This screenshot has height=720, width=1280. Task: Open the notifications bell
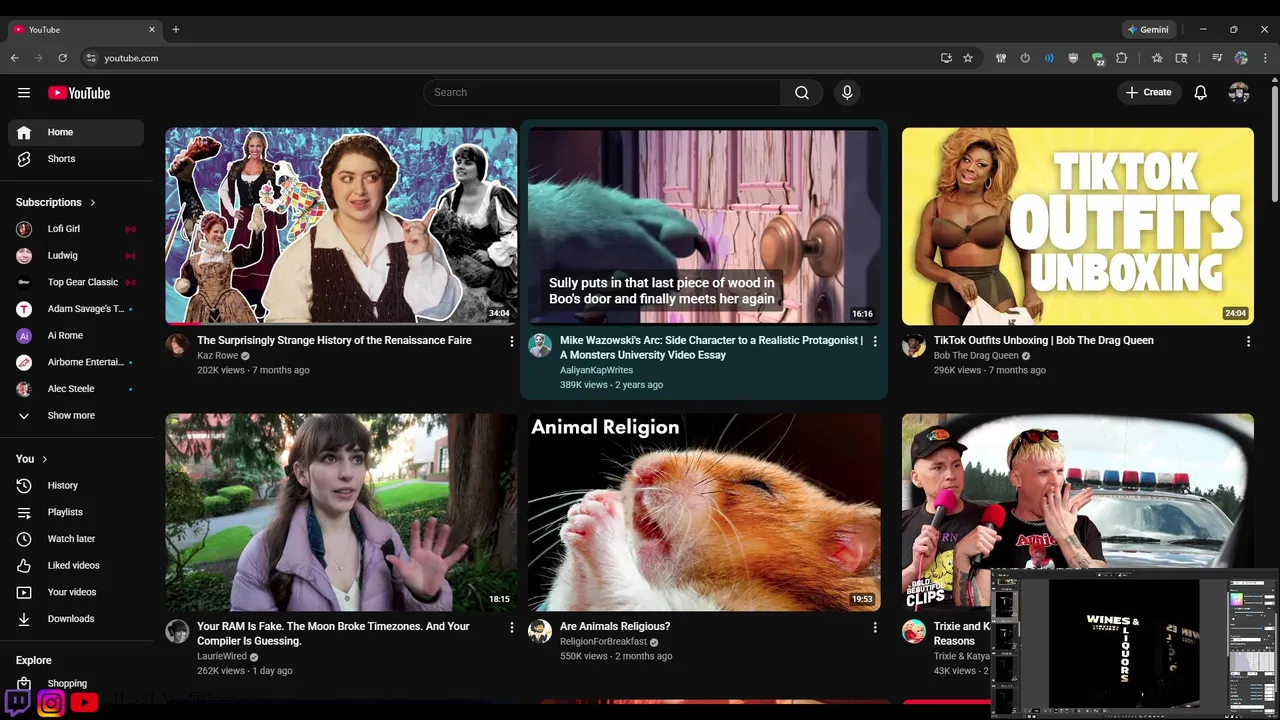coord(1201,93)
